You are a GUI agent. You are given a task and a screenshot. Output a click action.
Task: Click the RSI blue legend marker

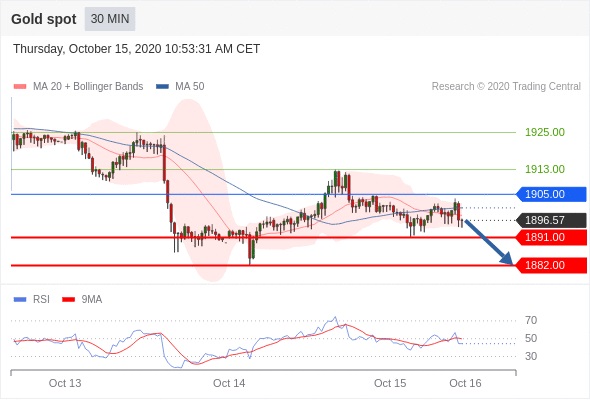pyautogui.click(x=20, y=300)
